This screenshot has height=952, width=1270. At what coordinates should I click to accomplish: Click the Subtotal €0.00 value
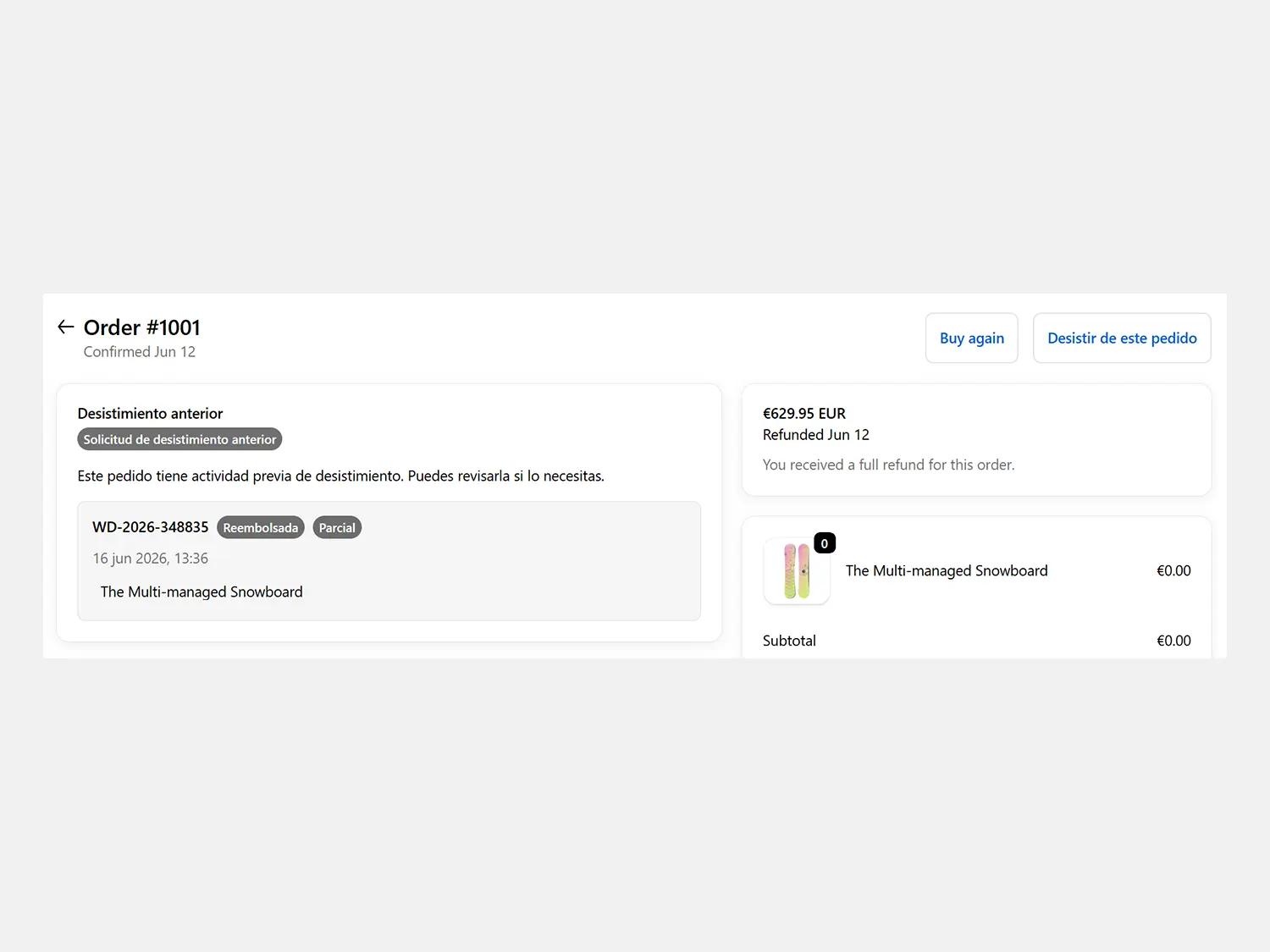tap(1173, 641)
